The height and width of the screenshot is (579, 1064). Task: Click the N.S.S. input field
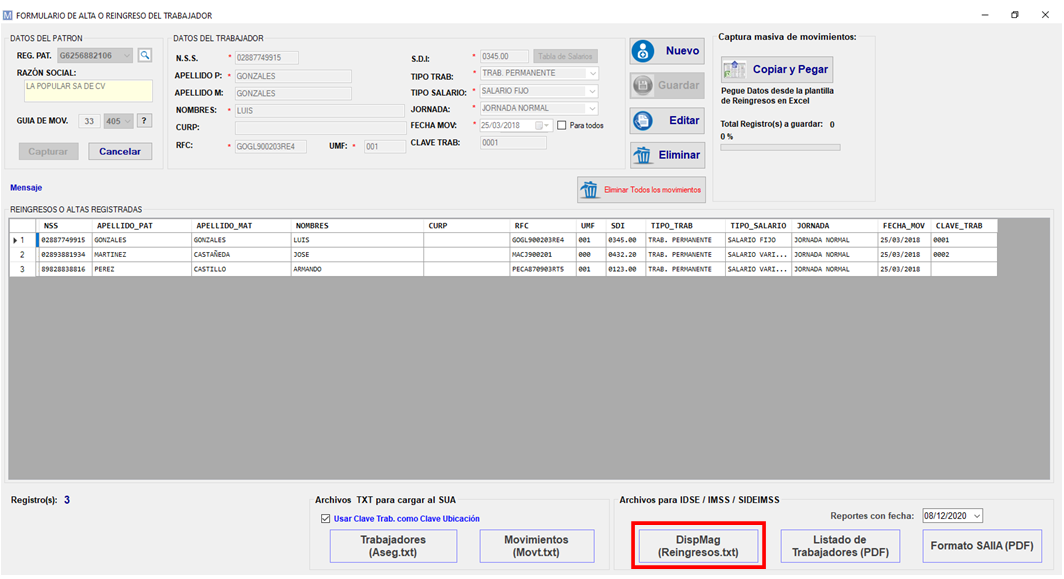(267, 58)
